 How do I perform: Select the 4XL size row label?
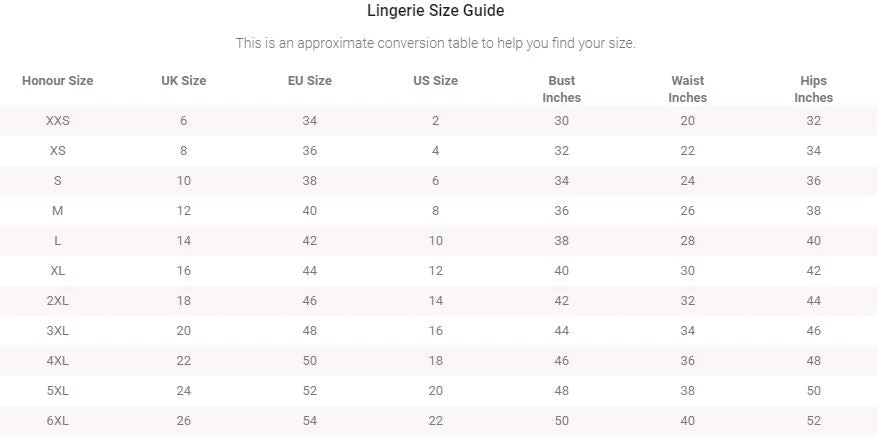point(58,361)
